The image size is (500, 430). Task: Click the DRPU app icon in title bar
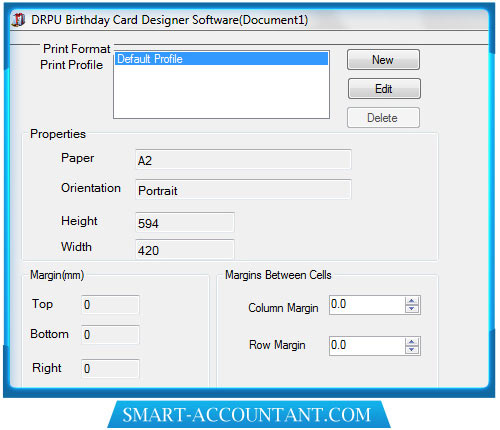(x=18, y=20)
